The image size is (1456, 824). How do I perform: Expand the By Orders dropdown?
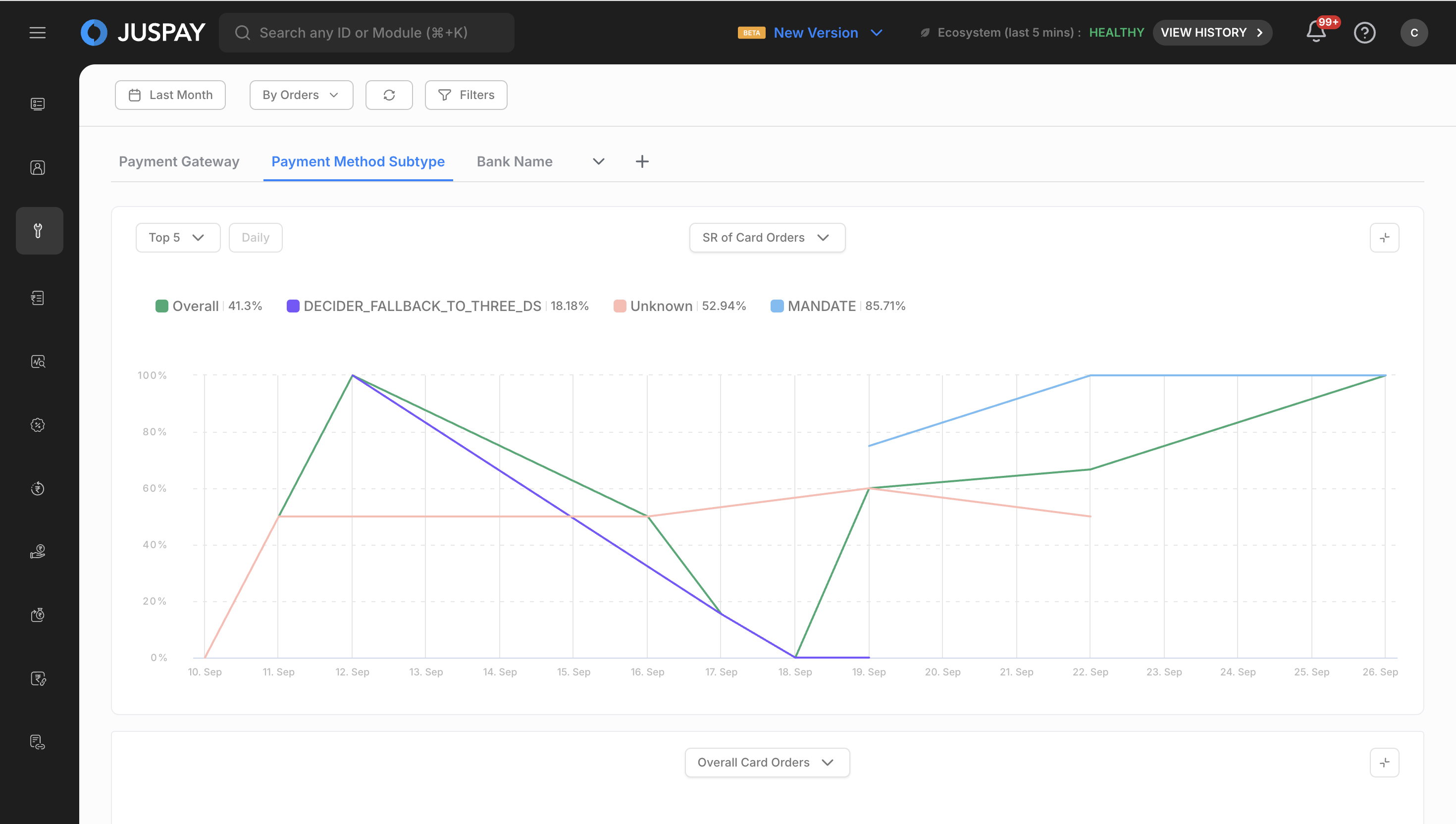coord(301,95)
